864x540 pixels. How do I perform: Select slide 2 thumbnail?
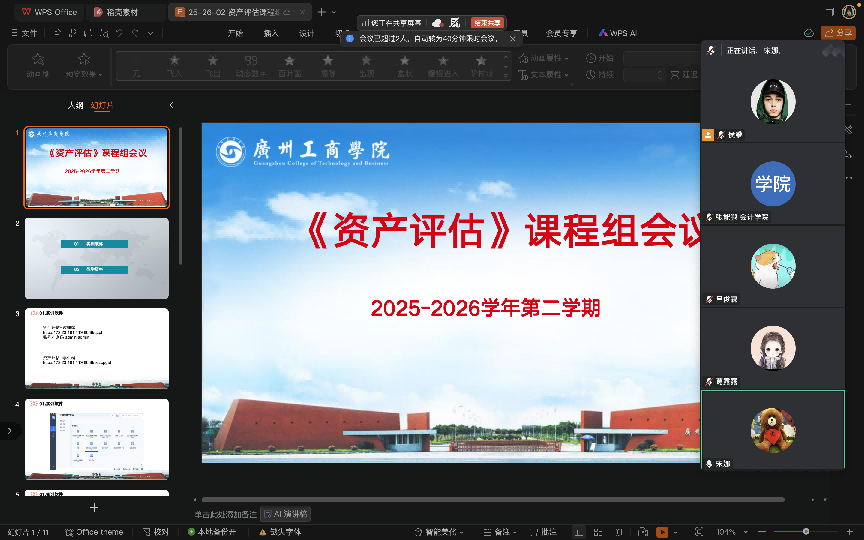[97, 258]
